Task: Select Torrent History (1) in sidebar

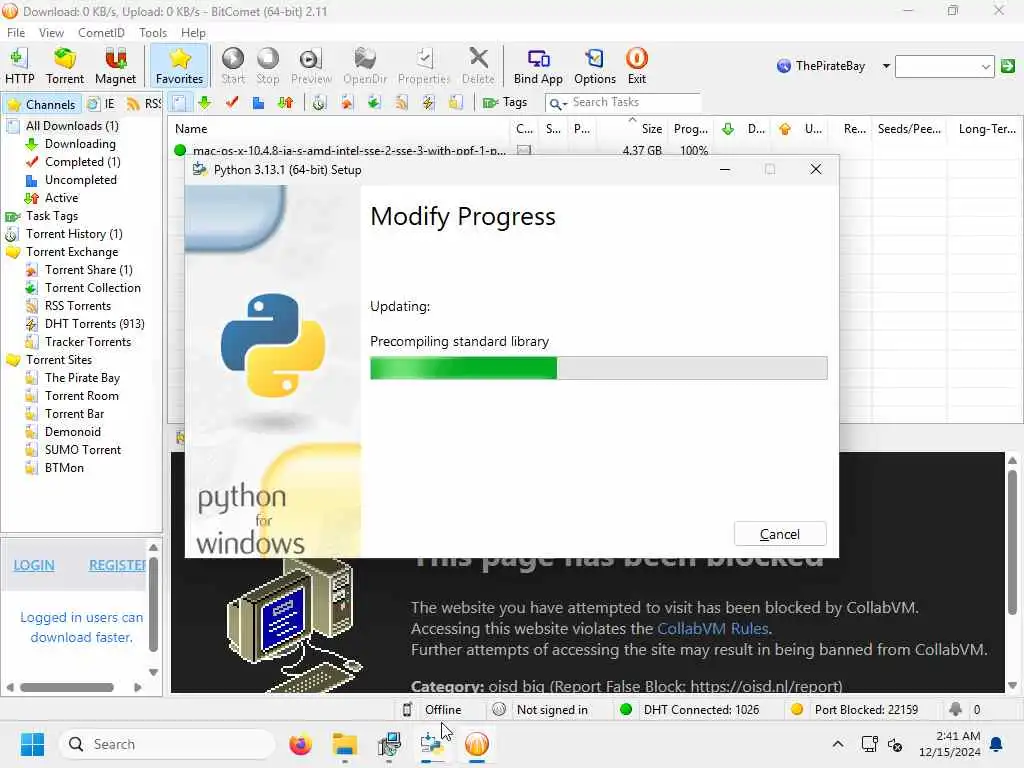Action: pyautogui.click(x=74, y=234)
